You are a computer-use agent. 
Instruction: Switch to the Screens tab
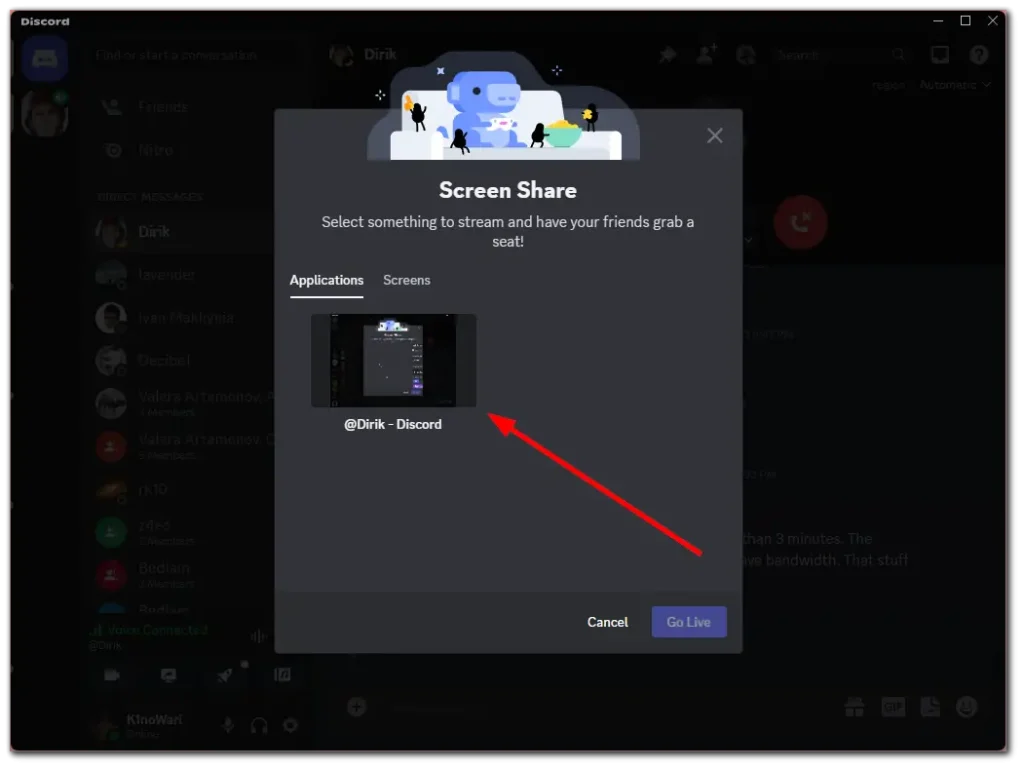point(406,280)
